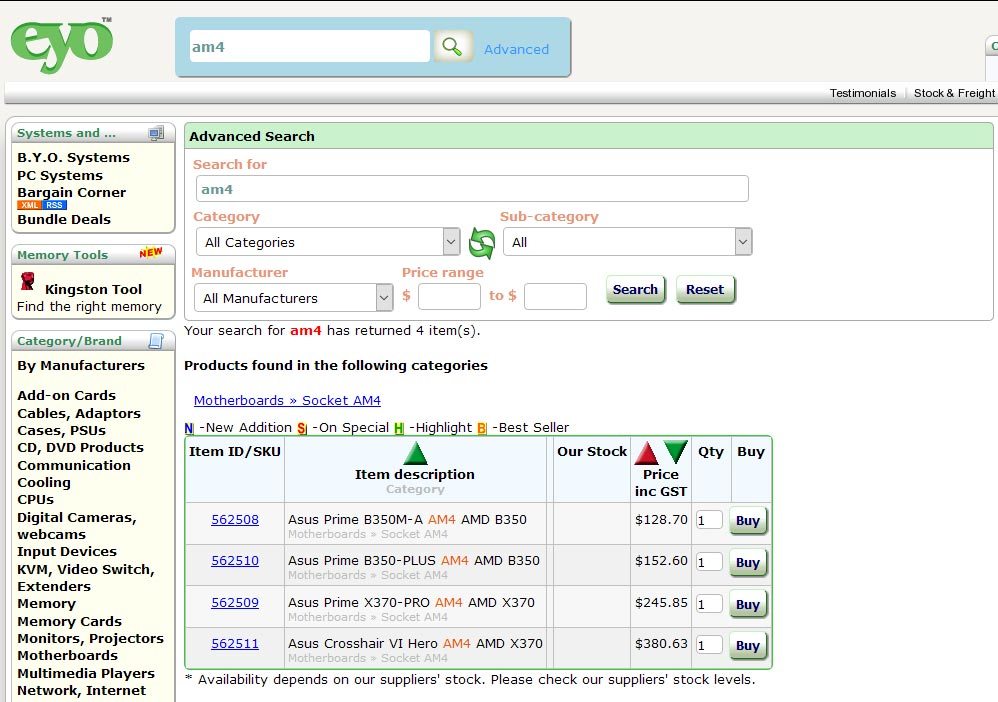Click the magnifier search icon
Screen dimensions: 998x702
click(453, 46)
